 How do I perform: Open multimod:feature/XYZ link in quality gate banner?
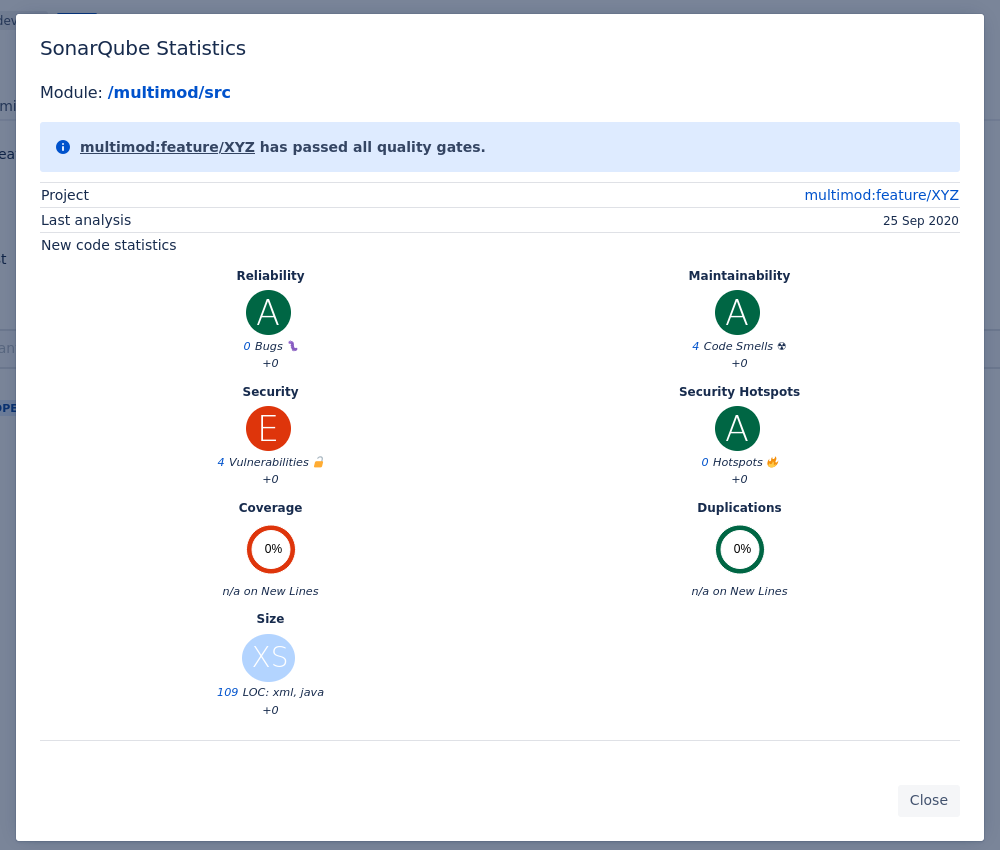(x=167, y=147)
